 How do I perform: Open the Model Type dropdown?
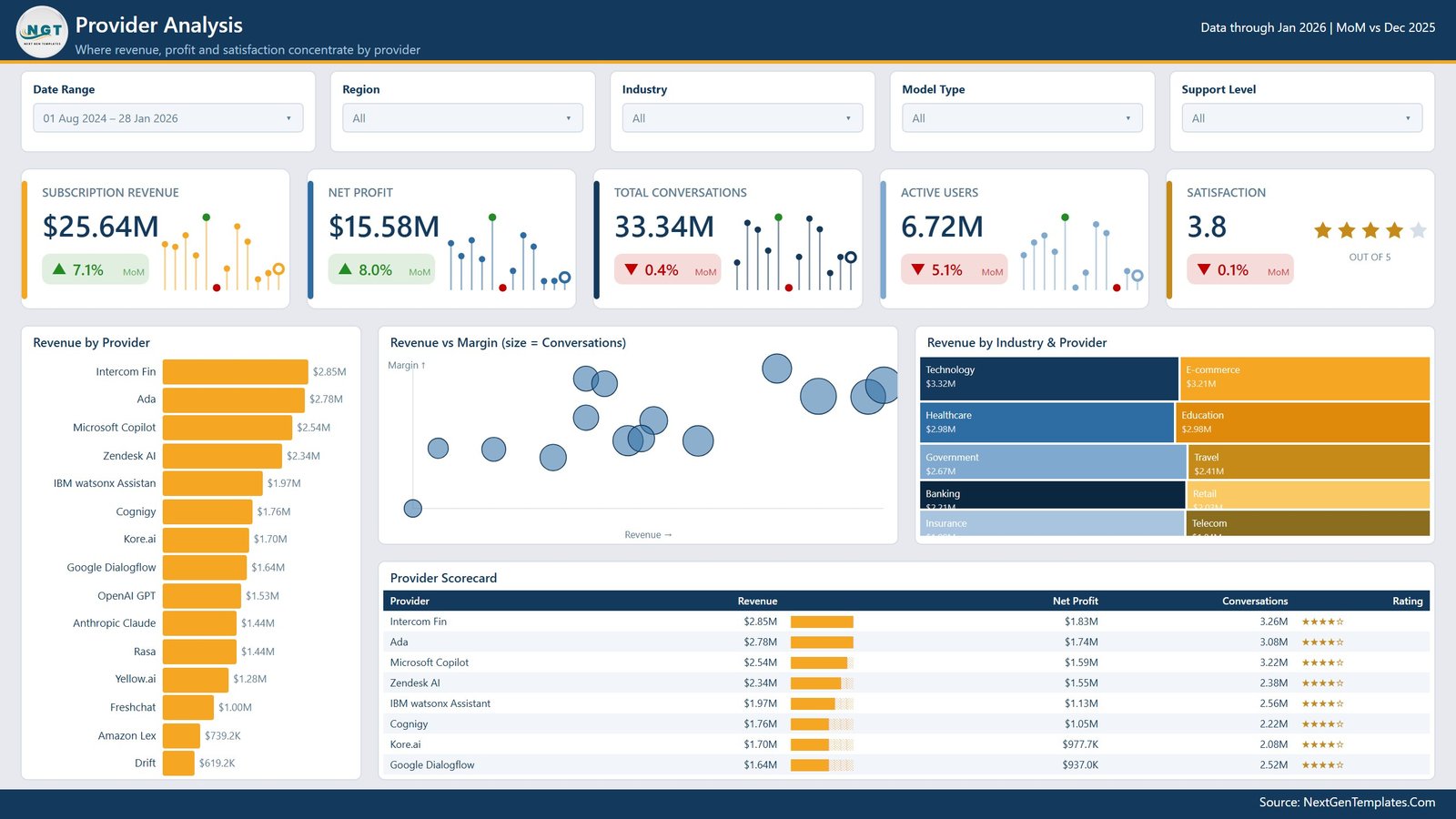point(1022,118)
